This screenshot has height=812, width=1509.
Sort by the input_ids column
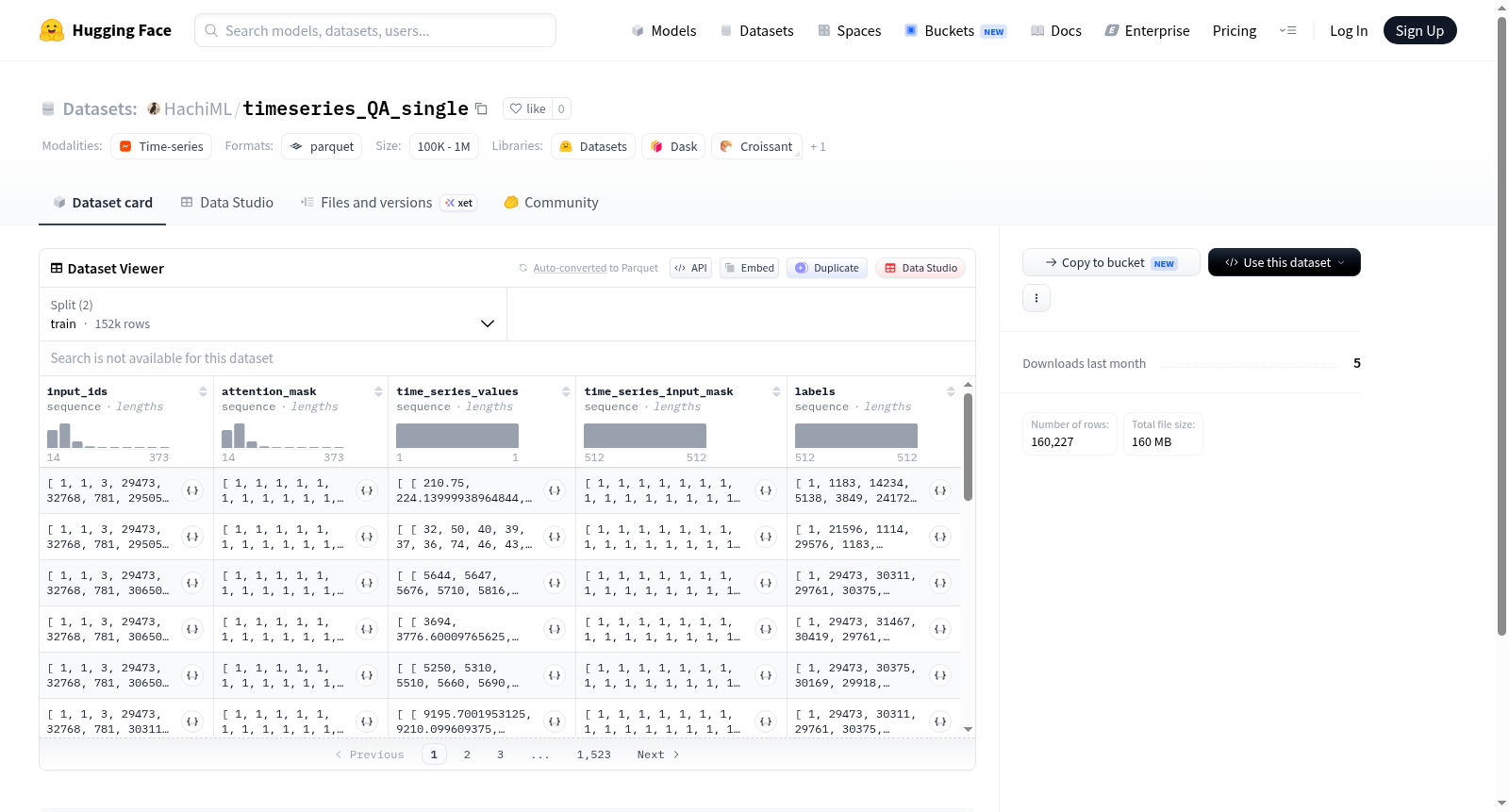[x=203, y=391]
